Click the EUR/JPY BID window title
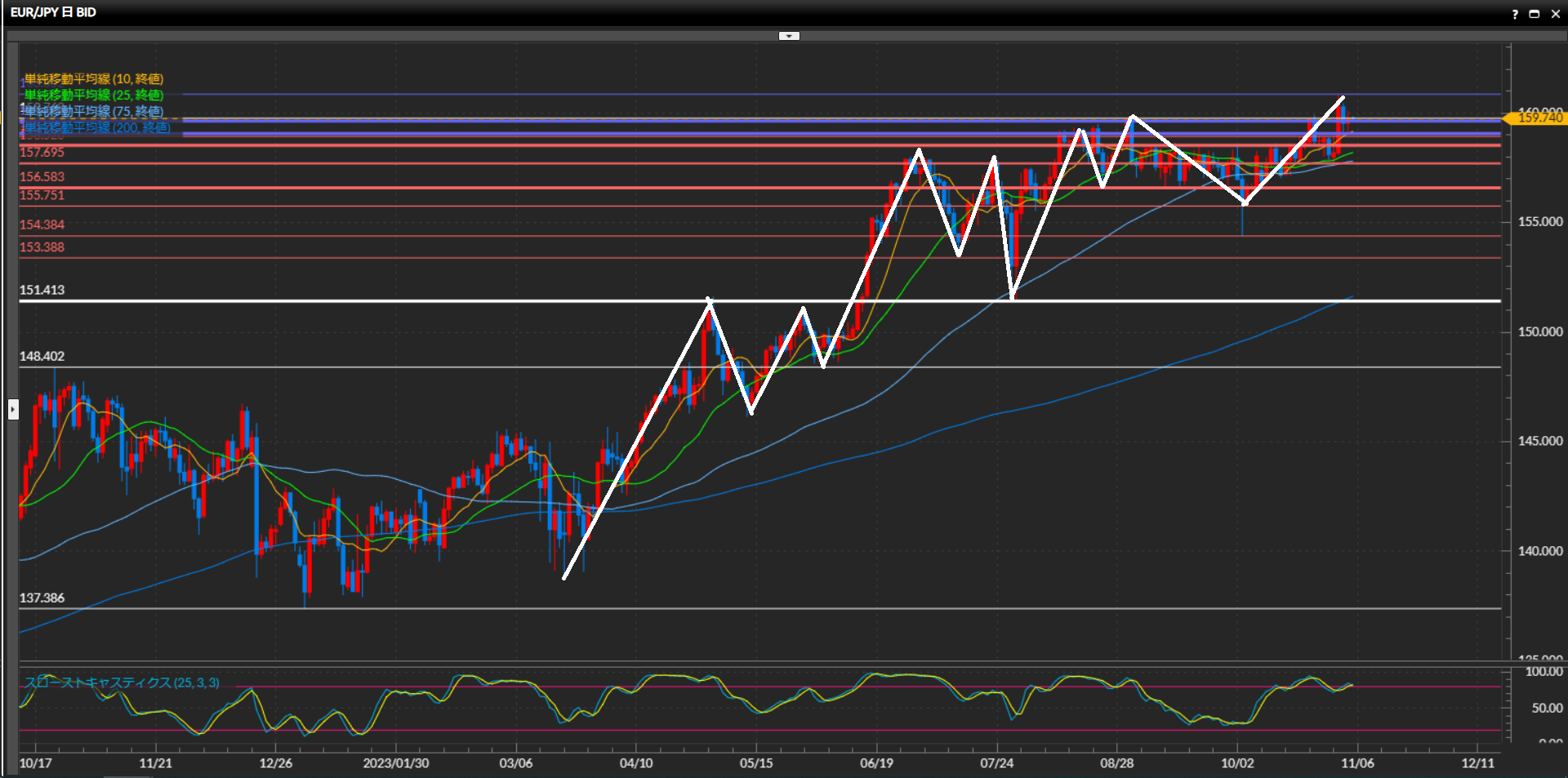 pyautogui.click(x=53, y=12)
